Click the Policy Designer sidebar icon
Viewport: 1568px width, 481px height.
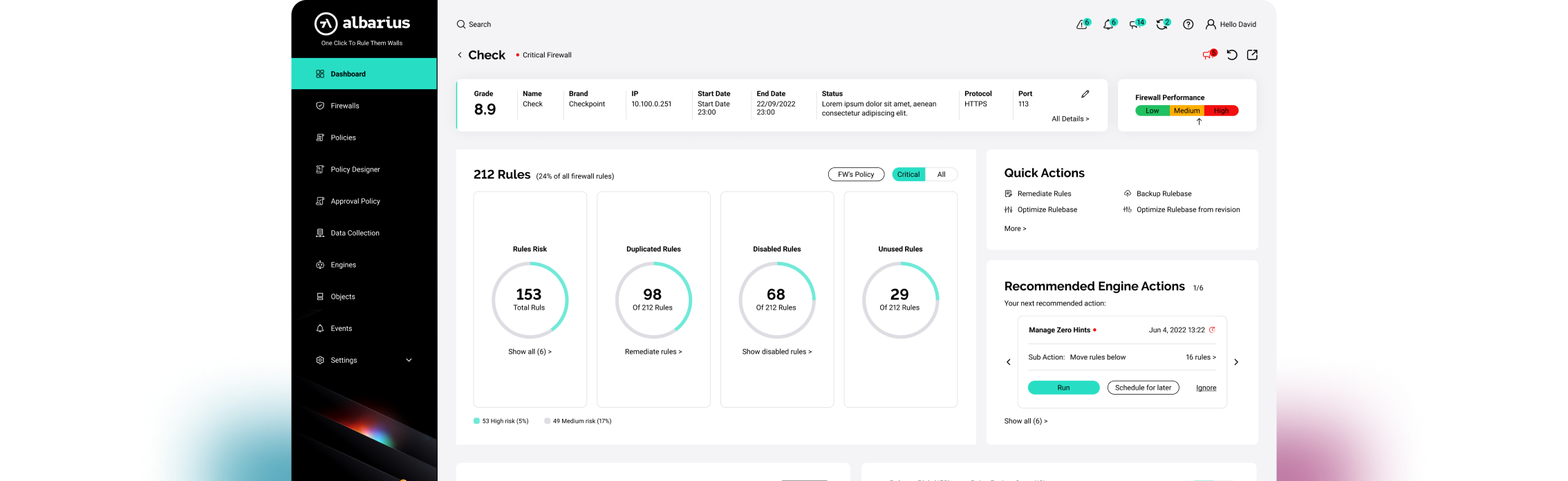pyautogui.click(x=320, y=169)
